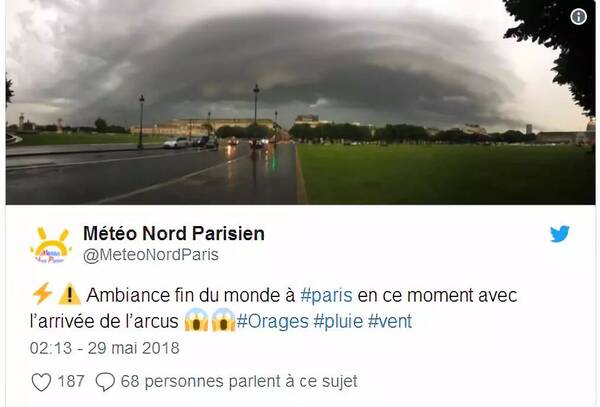Click the tweet text about the arcus
The width and height of the screenshot is (600, 407).
(x=274, y=308)
